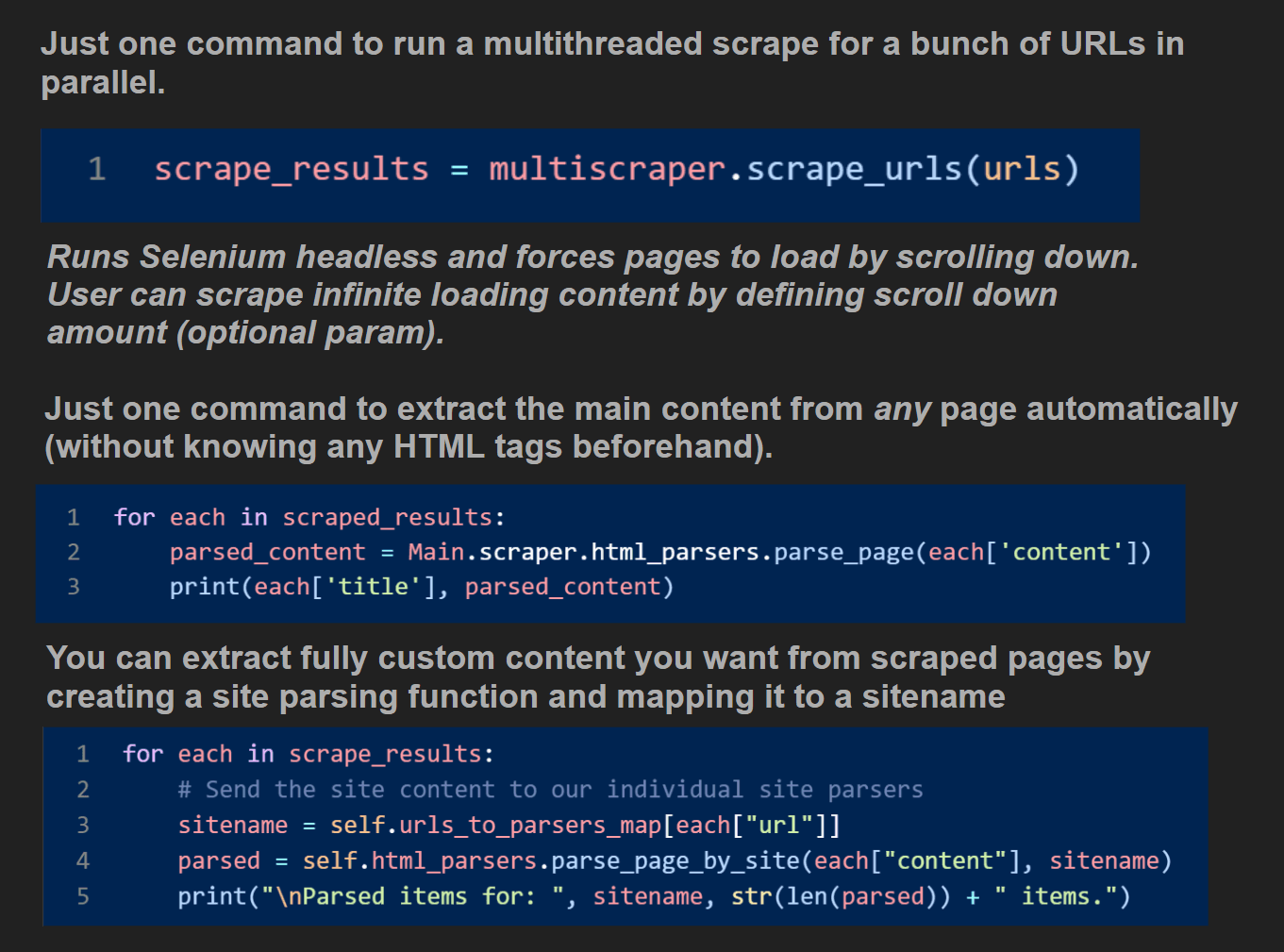Screen dimensions: 1284x952
Task: Click the italic paragraph starting with 'Runs Selenium headless'
Action: pos(592,294)
